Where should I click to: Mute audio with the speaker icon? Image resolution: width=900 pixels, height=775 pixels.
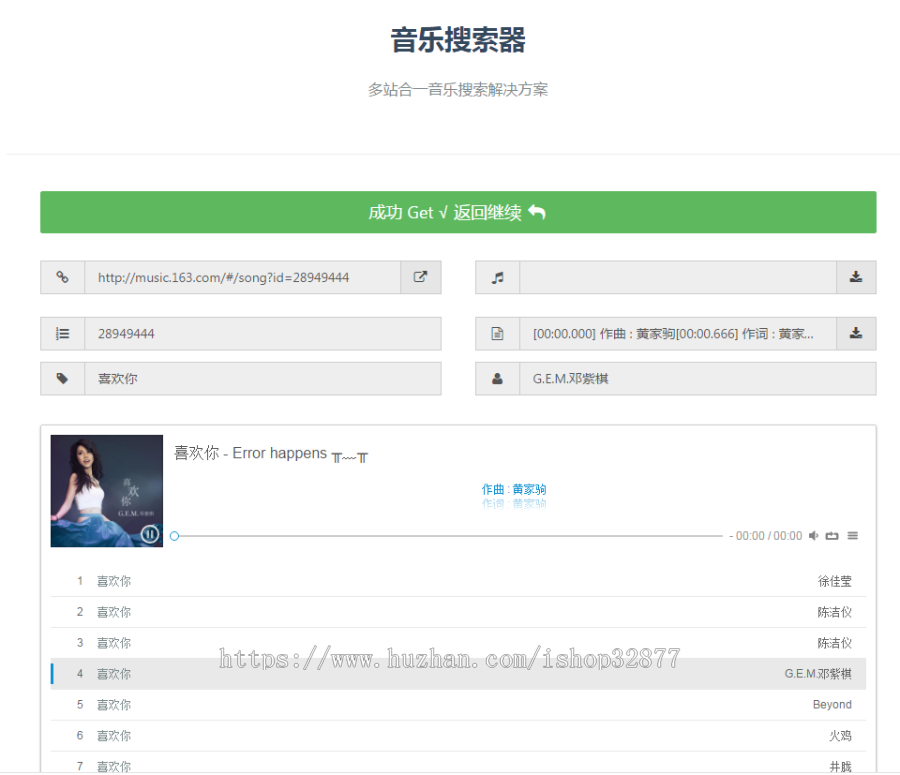(813, 536)
